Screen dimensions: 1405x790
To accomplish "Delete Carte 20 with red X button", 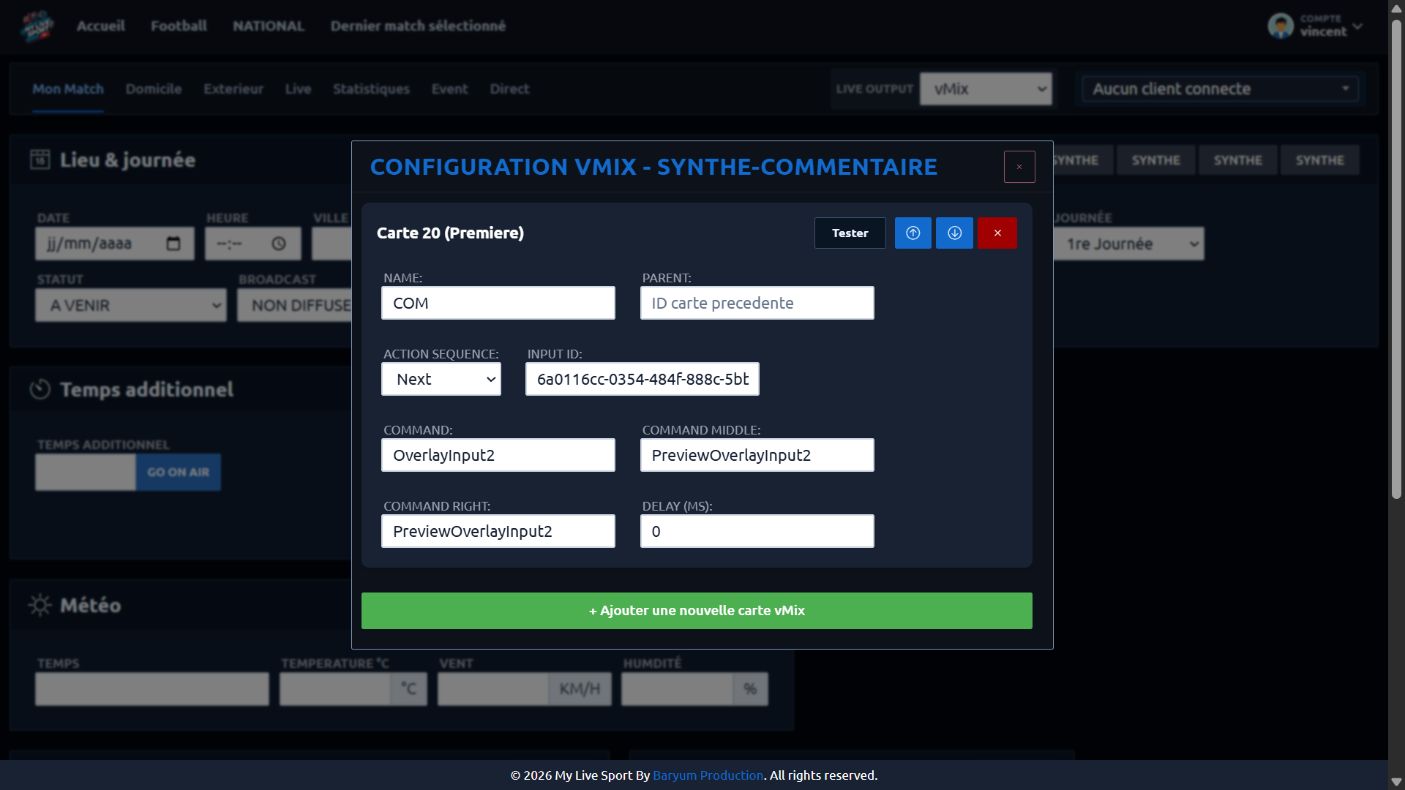I will 997,233.
